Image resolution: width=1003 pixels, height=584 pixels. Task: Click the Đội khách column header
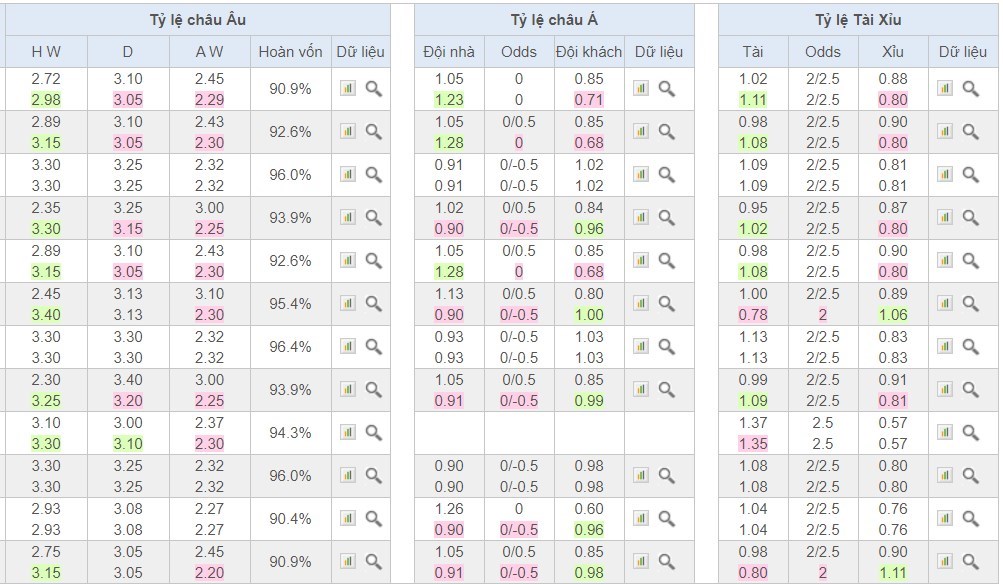(589, 52)
